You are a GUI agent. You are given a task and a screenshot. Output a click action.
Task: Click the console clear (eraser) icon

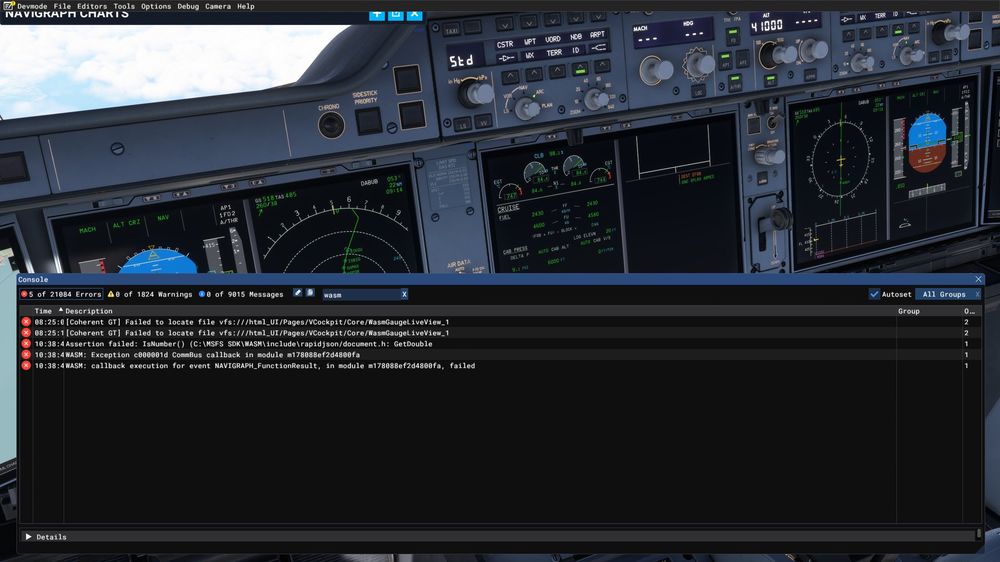297,294
